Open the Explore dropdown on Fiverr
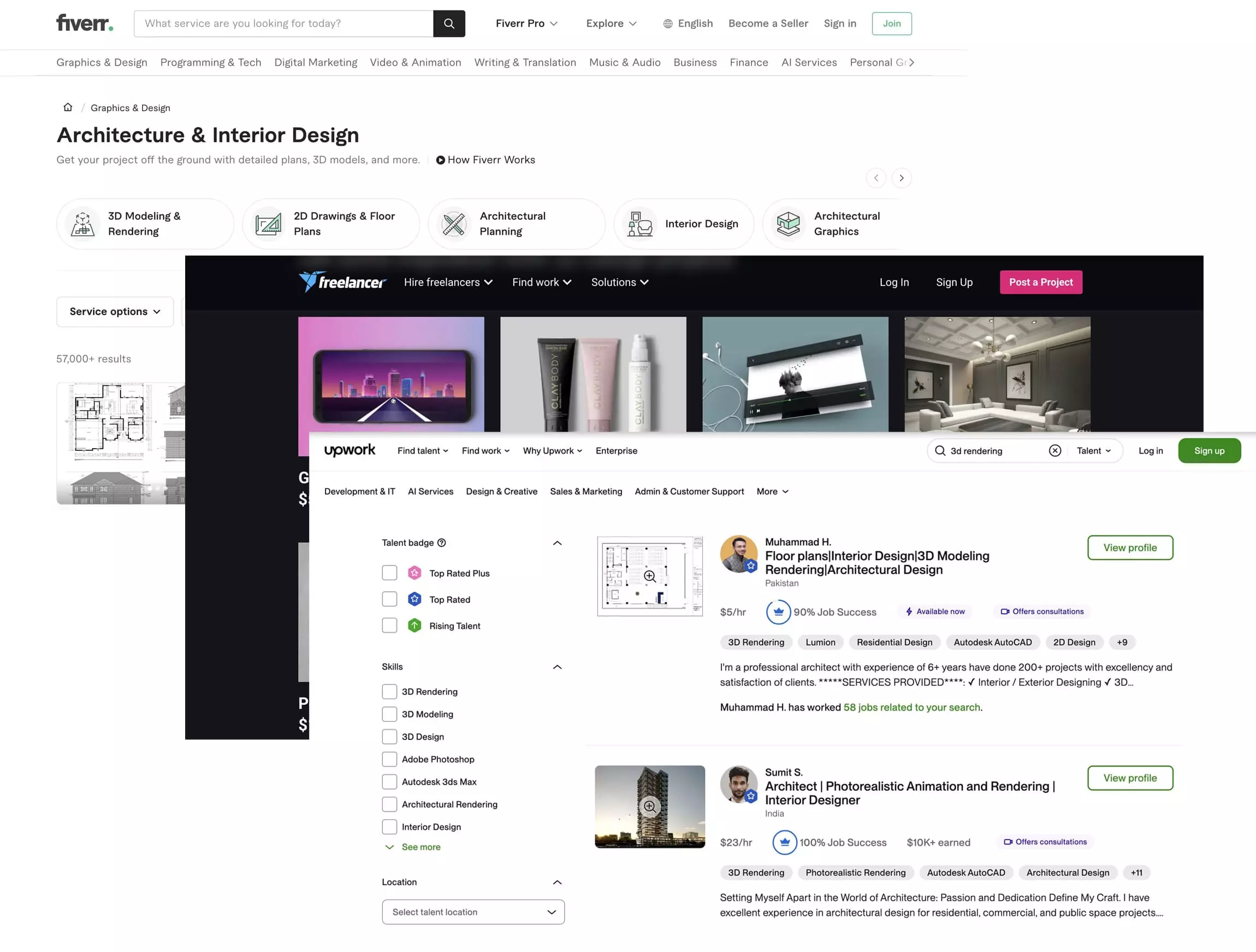Screen dimensions: 1256x952 [x=611, y=23]
